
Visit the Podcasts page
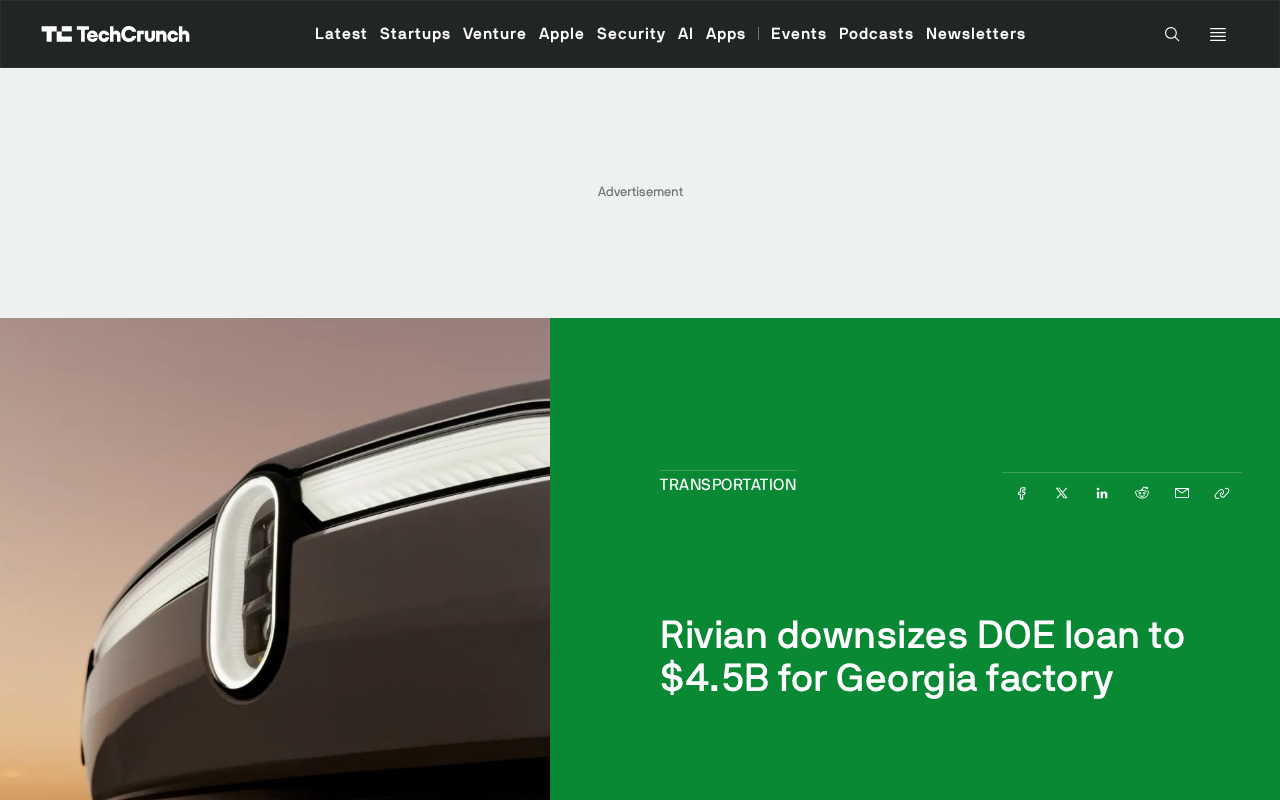click(x=876, y=34)
